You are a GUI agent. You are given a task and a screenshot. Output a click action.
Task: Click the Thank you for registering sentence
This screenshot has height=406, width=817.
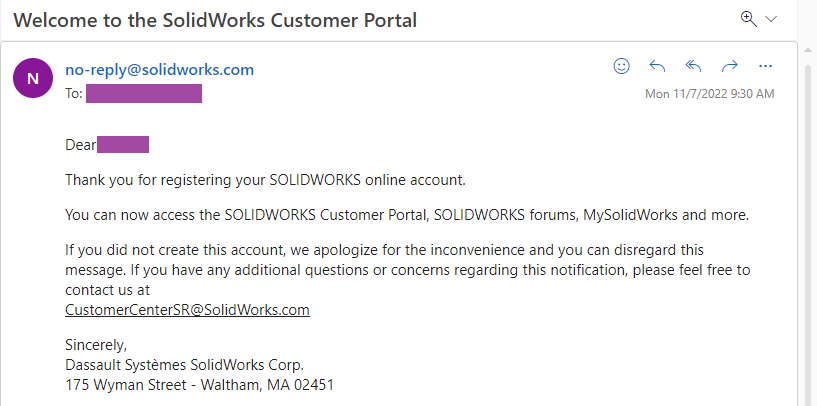pyautogui.click(x=265, y=180)
